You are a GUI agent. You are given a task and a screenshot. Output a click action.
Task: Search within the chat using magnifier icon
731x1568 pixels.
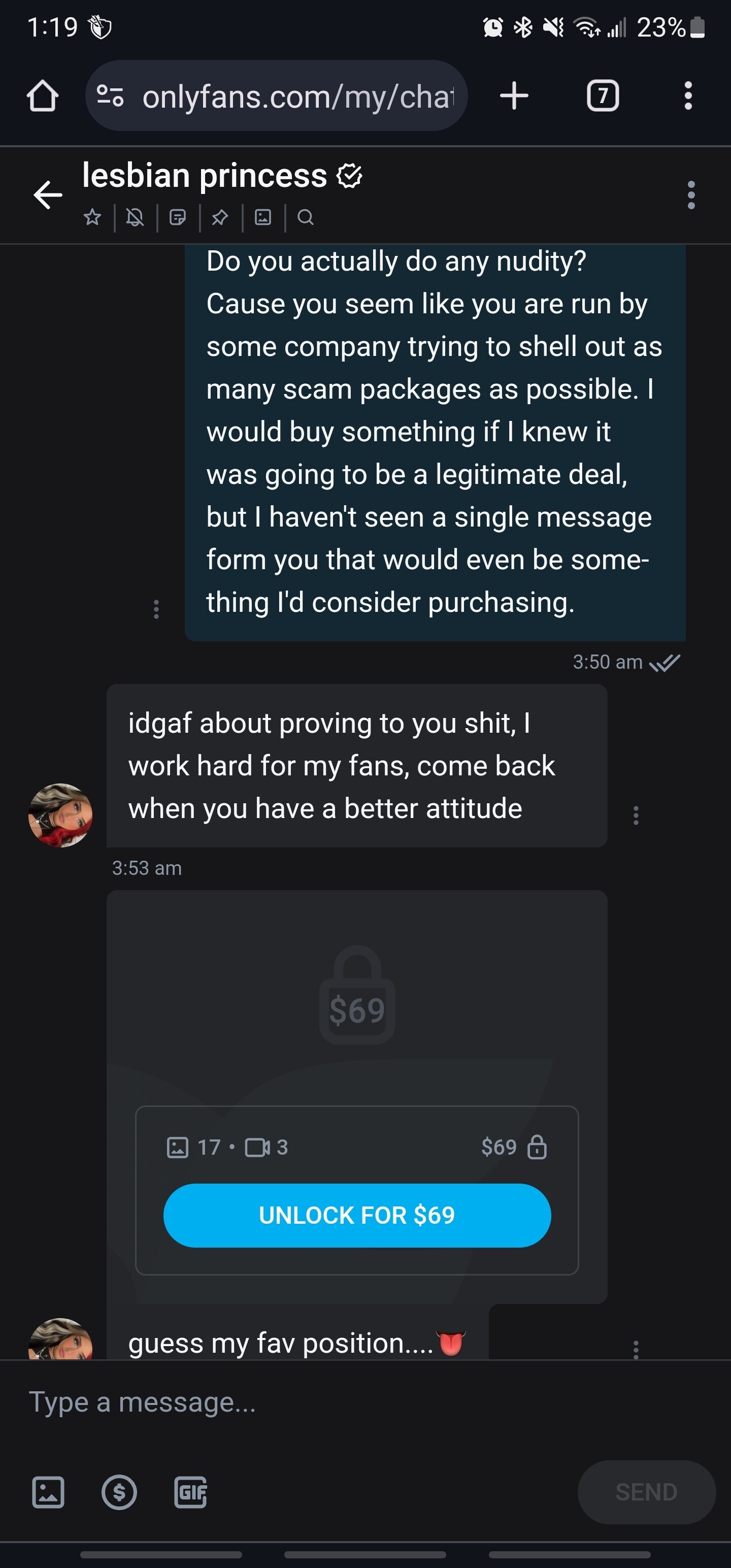point(306,217)
